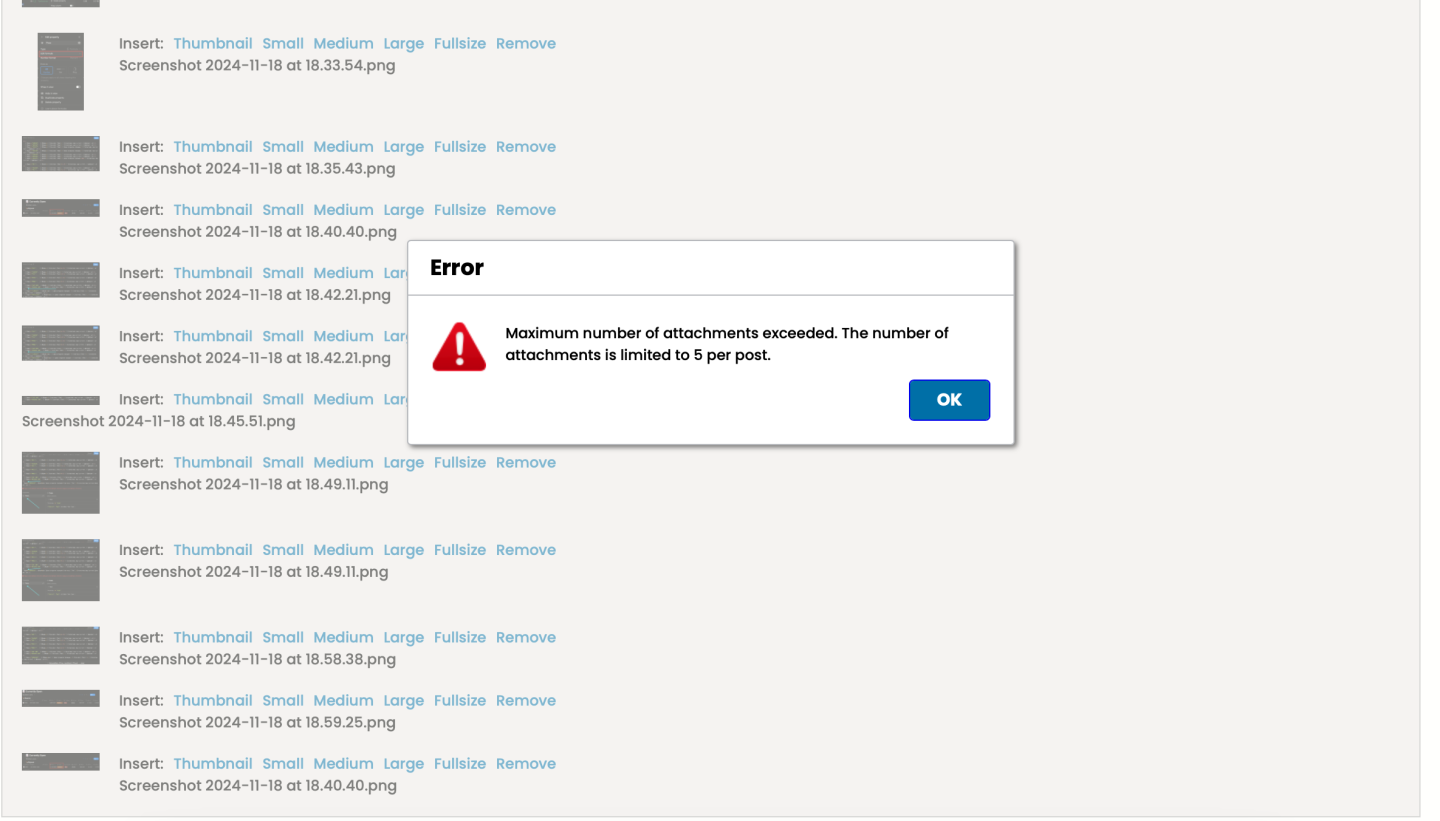1440x821 pixels.
Task: Select preview image of Screenshot 18.59.25
Action: [60, 698]
